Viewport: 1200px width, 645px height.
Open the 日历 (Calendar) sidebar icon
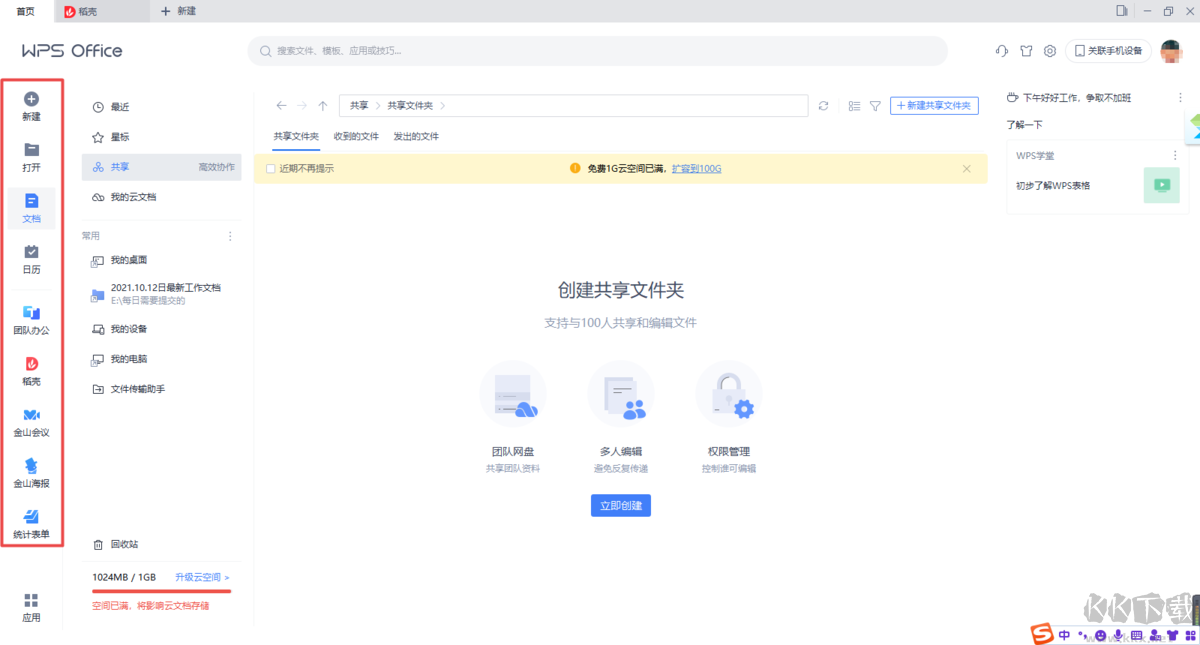point(31,260)
